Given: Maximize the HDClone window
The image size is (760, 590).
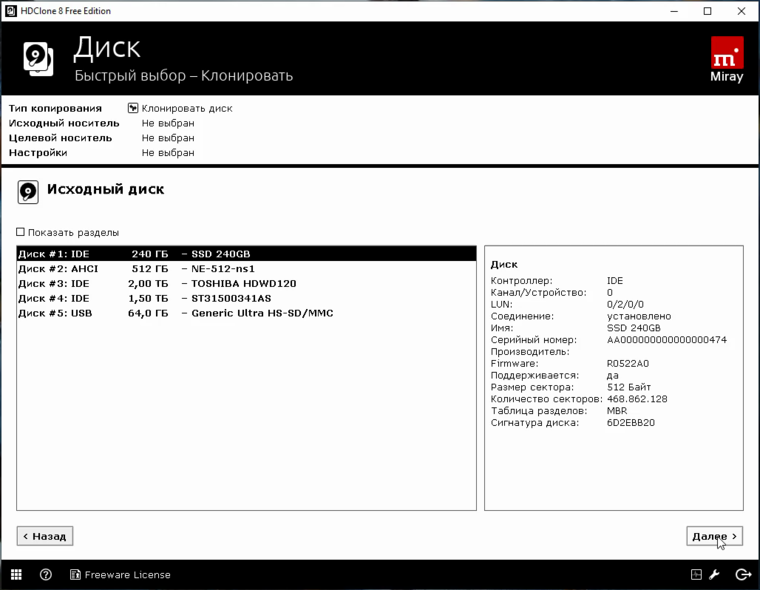Looking at the screenshot, I should coord(708,11).
